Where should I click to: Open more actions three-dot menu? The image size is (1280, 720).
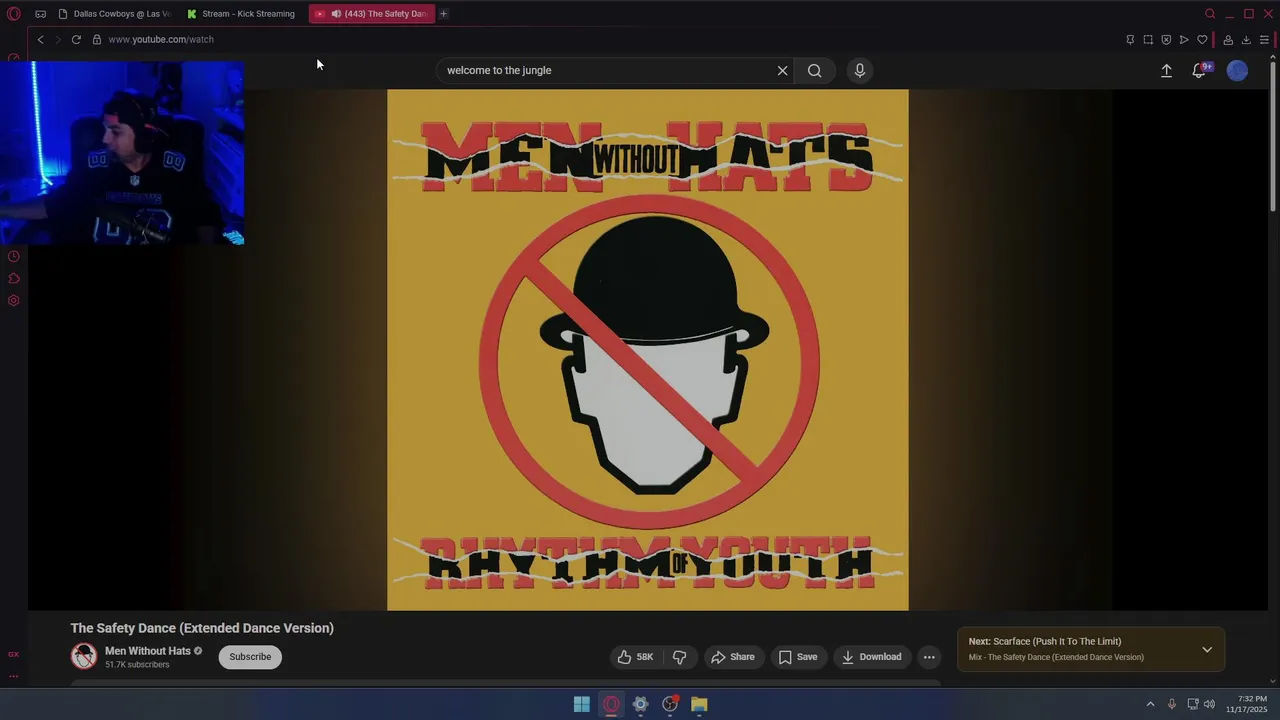[929, 657]
